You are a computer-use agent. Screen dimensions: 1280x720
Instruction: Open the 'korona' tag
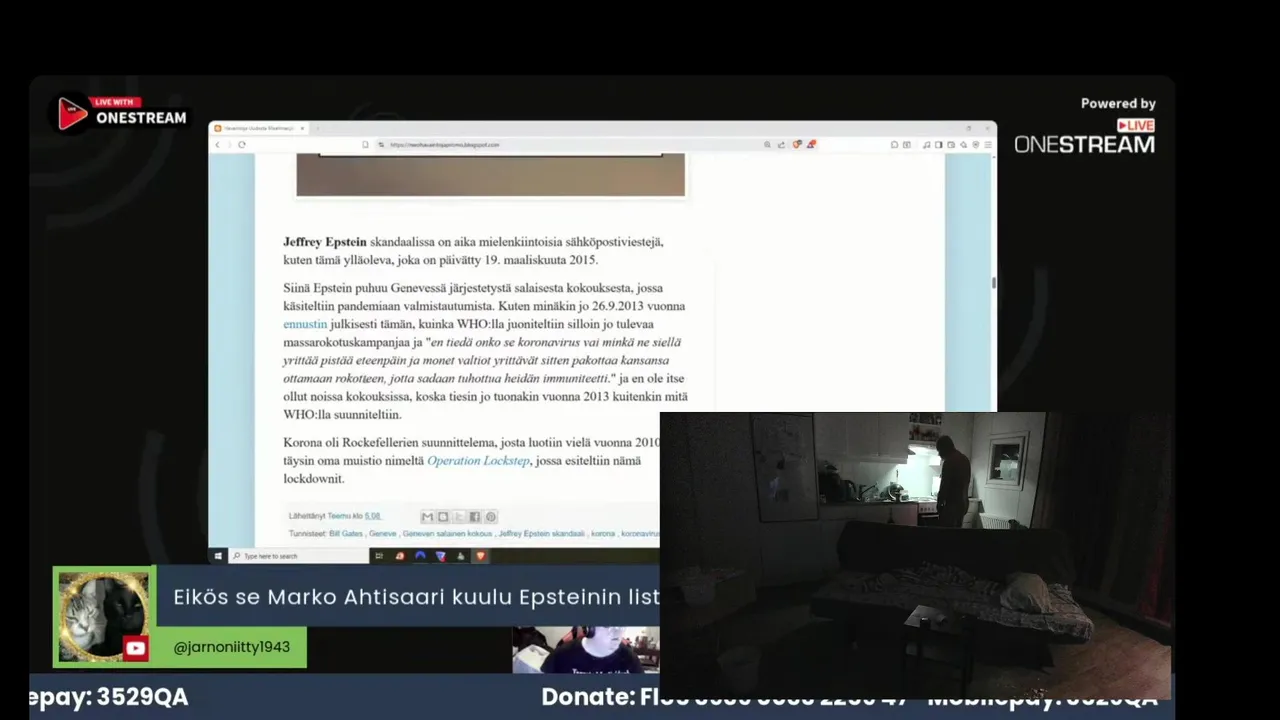(603, 534)
